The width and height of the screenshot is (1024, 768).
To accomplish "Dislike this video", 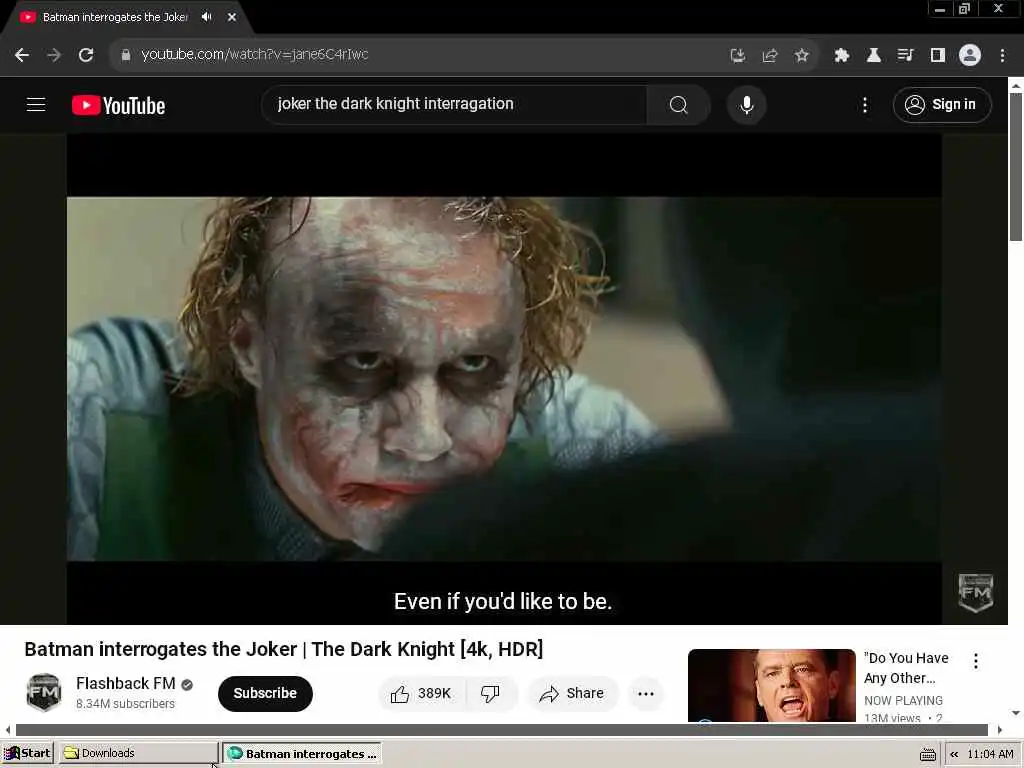I will (x=490, y=694).
